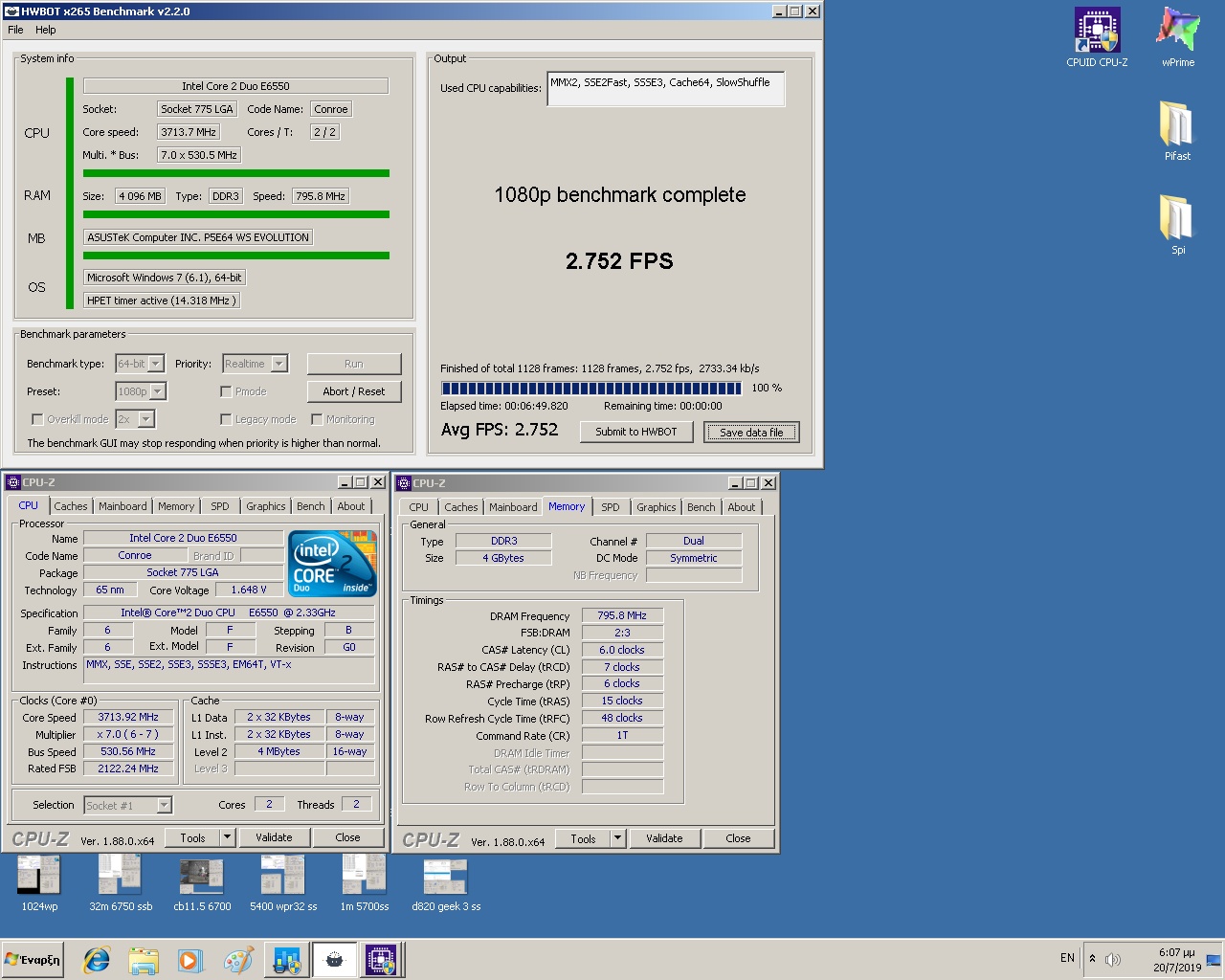Open Windows Explorer from taskbar
The image size is (1225, 980).
(144, 960)
